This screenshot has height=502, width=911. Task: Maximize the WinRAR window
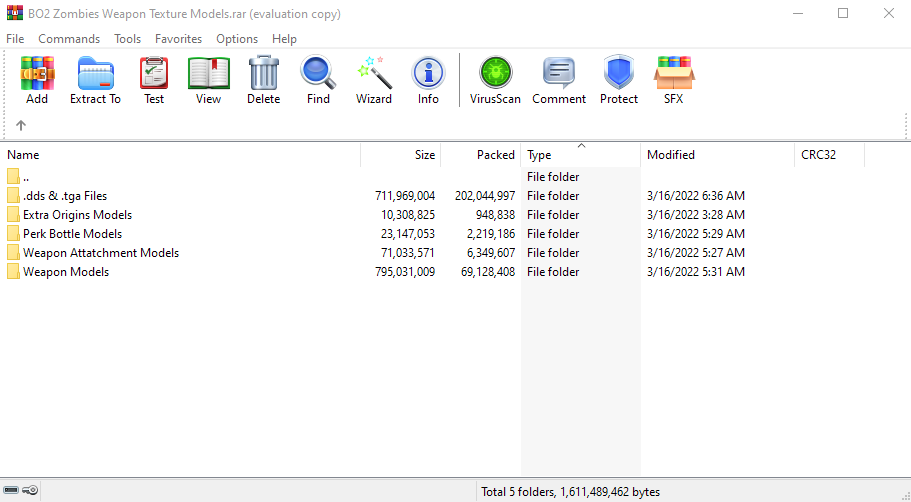[x=843, y=13]
